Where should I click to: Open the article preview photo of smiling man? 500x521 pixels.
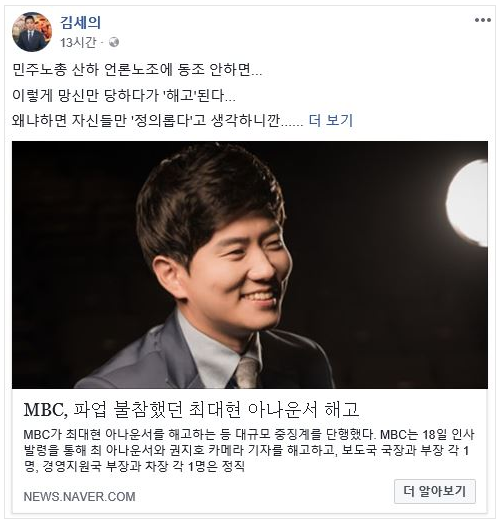(250, 265)
